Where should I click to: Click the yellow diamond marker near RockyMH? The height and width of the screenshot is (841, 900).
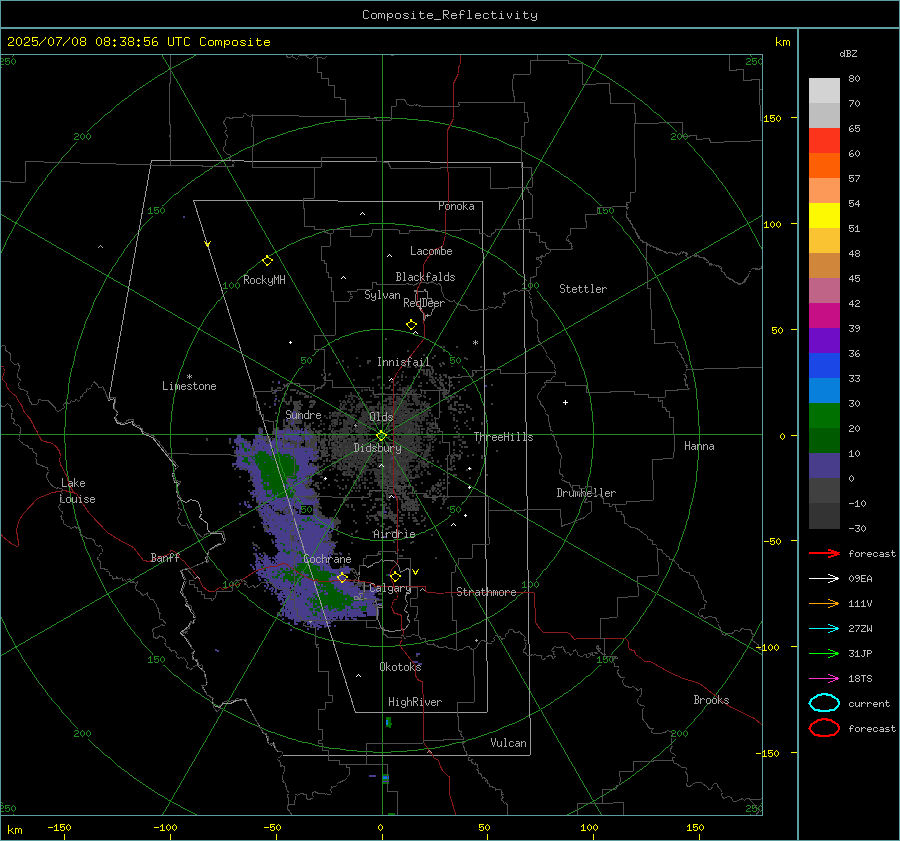tap(267, 261)
